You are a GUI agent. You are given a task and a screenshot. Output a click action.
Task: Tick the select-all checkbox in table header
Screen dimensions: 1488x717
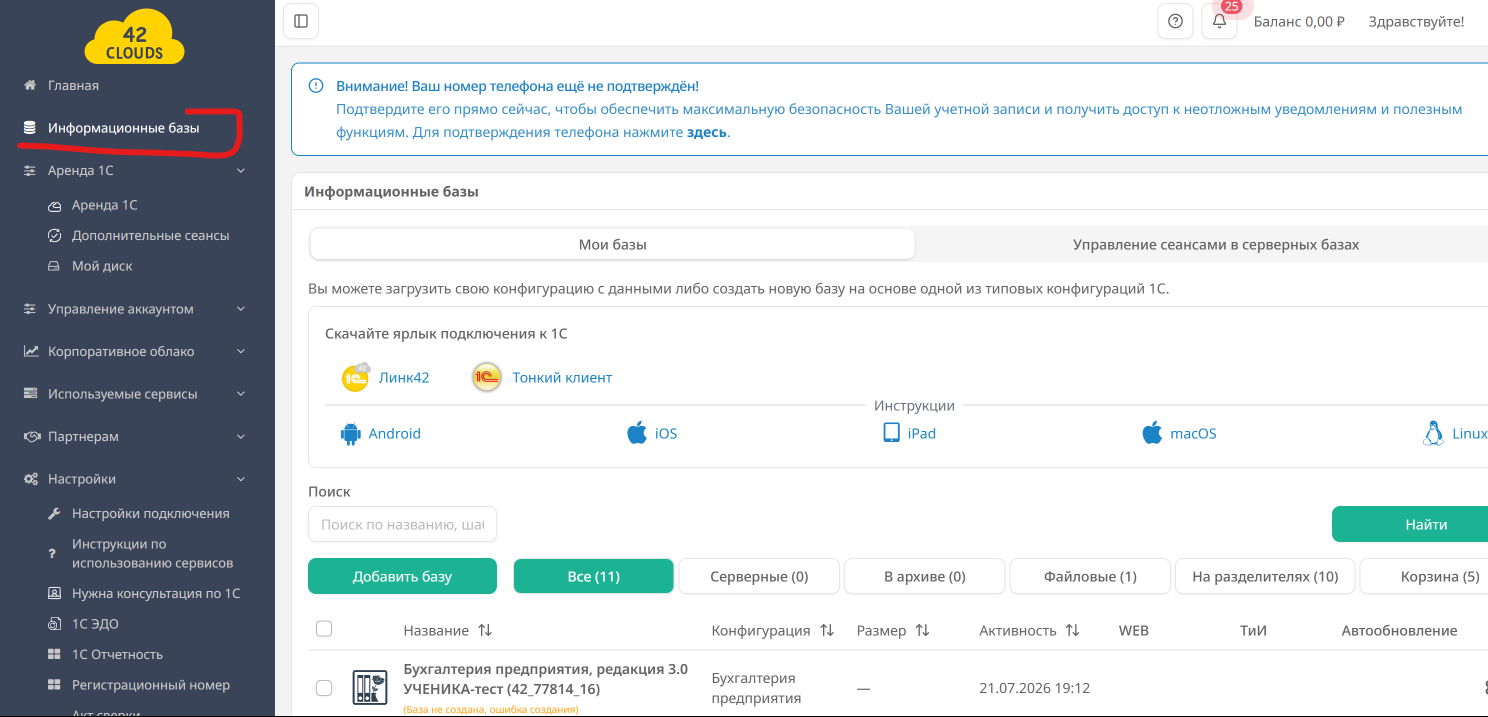coord(324,629)
